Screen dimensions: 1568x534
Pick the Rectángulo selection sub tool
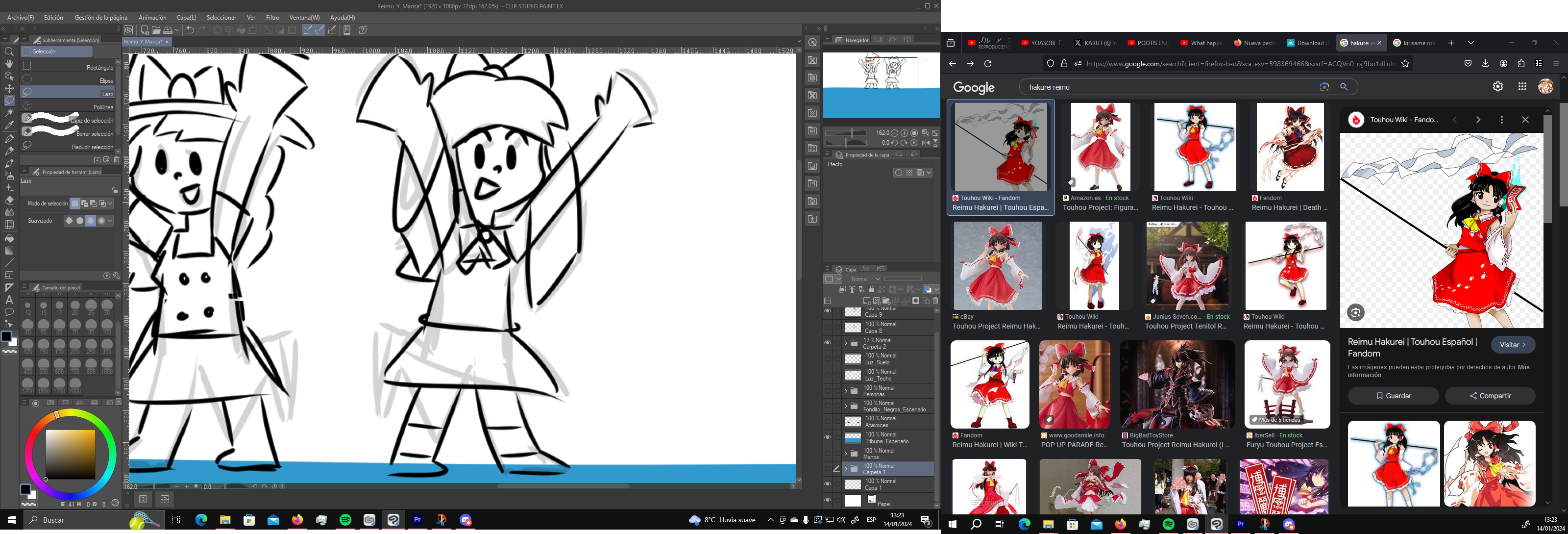click(68, 66)
